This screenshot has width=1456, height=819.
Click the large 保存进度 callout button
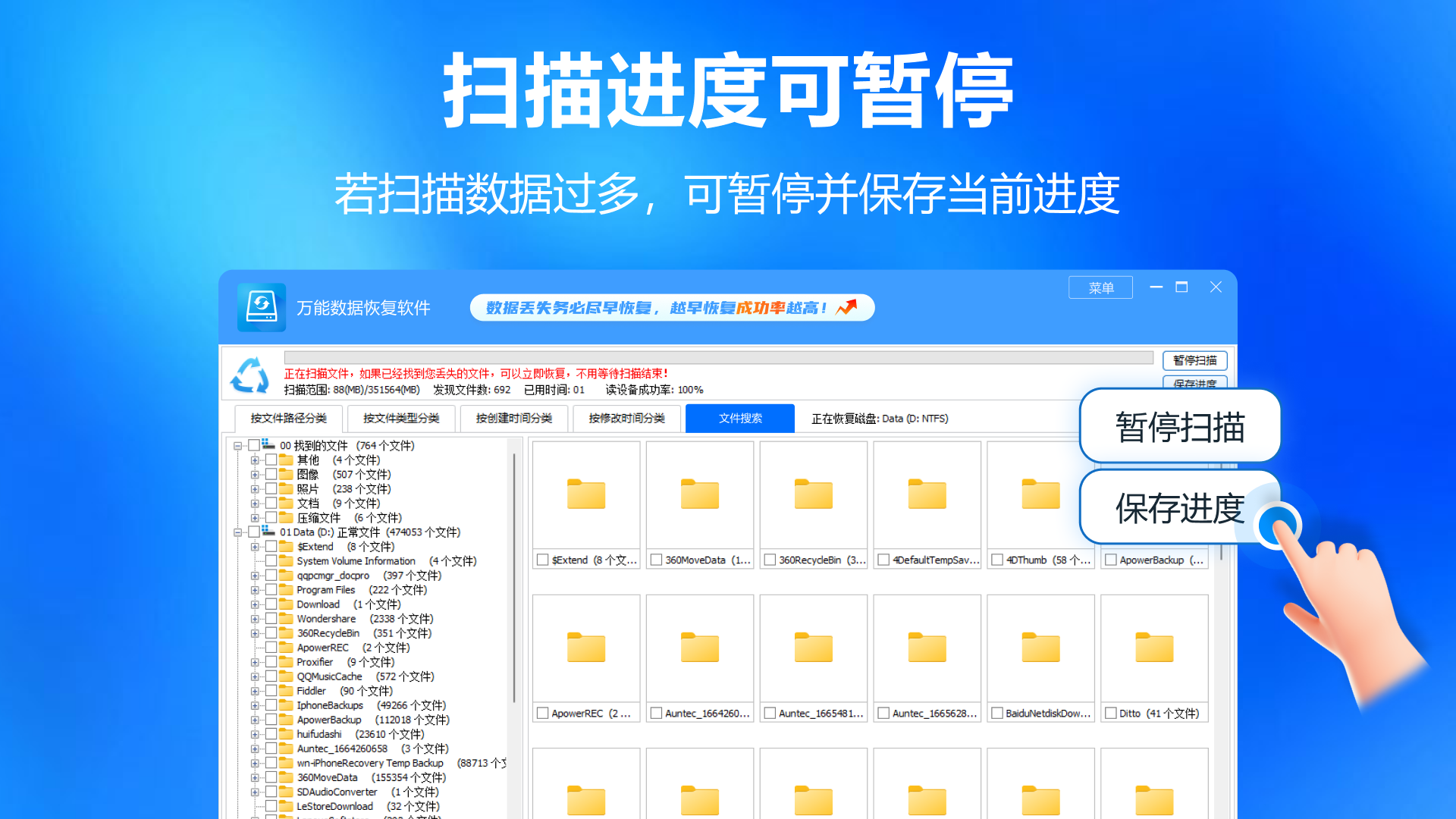(1180, 507)
